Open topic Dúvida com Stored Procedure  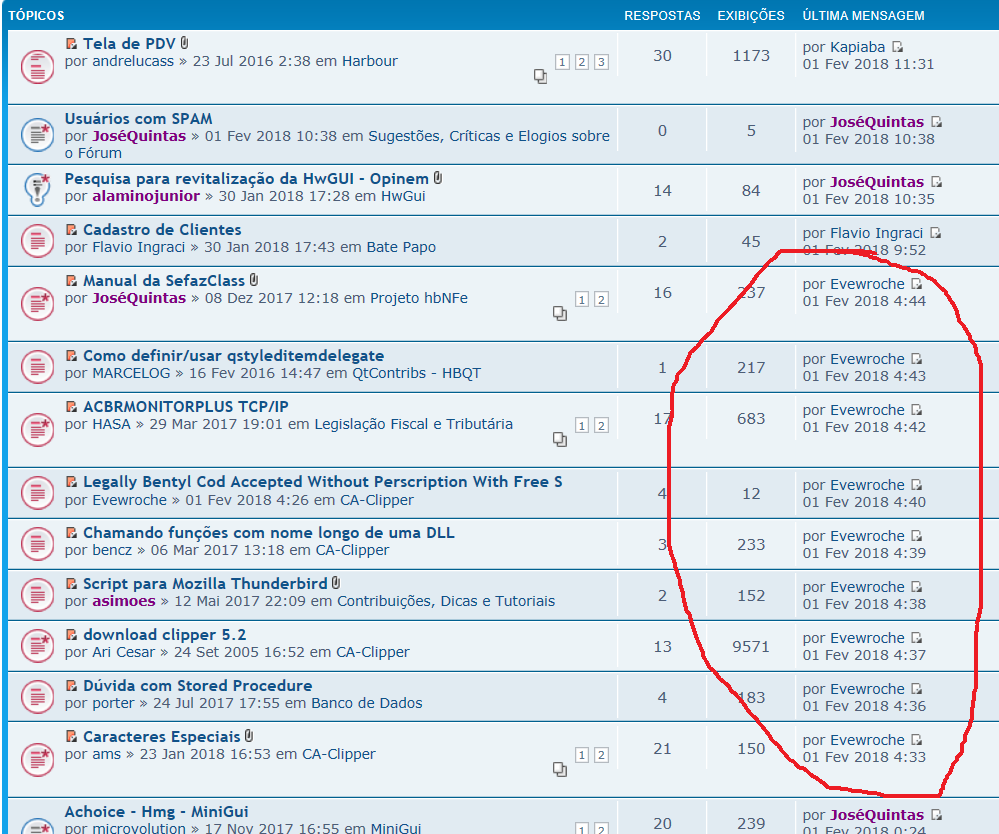[x=197, y=686]
